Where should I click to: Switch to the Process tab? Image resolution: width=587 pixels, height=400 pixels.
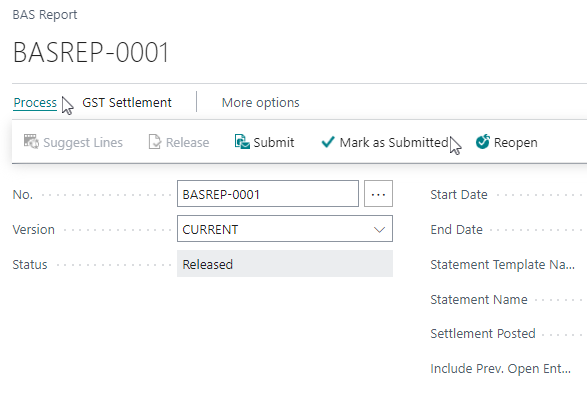click(x=35, y=103)
